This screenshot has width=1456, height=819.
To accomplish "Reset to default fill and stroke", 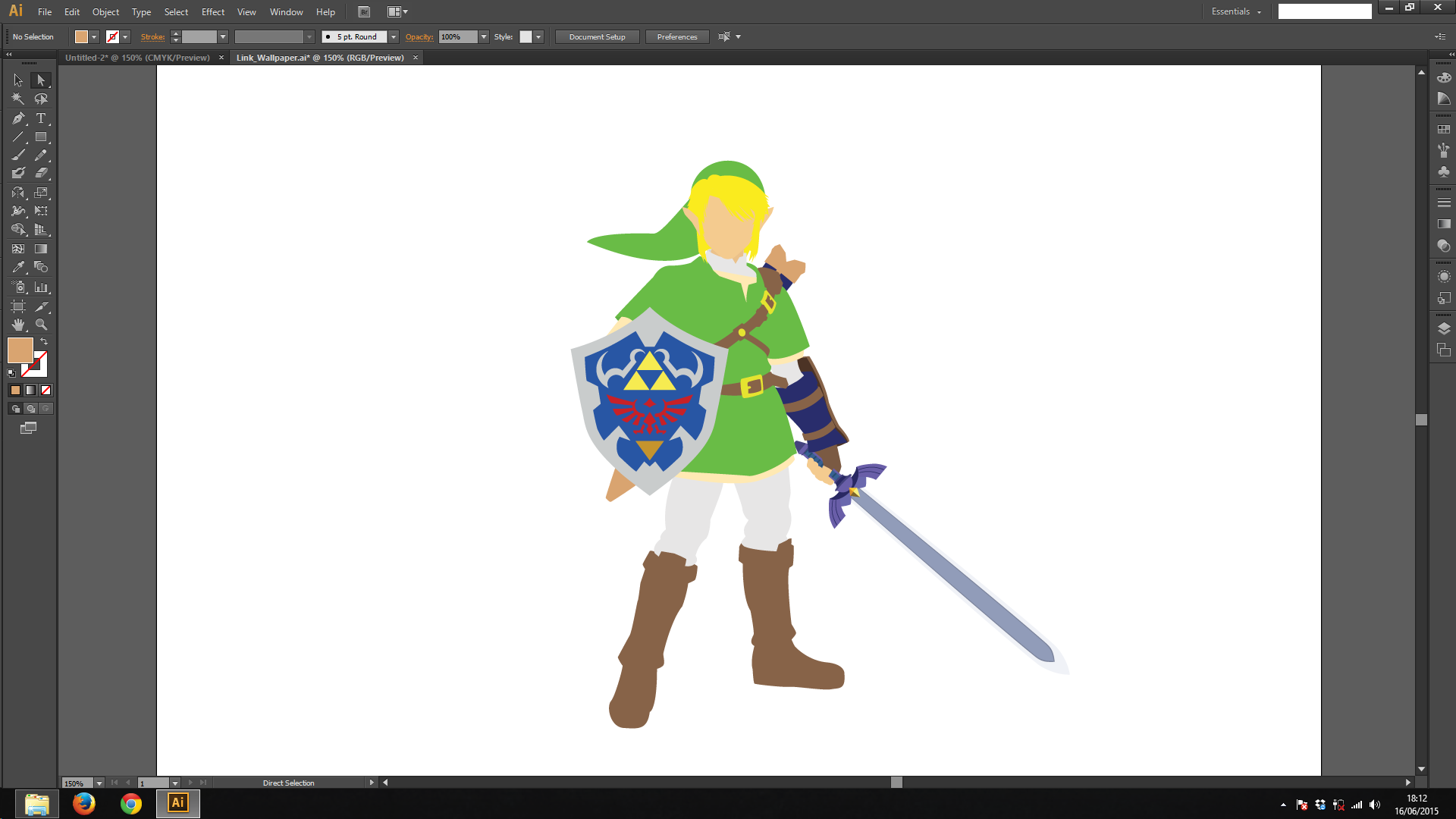I will pyautogui.click(x=11, y=373).
